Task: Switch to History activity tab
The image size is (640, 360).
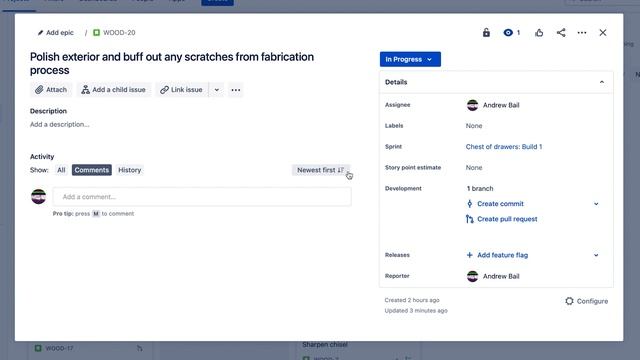Action: (129, 170)
